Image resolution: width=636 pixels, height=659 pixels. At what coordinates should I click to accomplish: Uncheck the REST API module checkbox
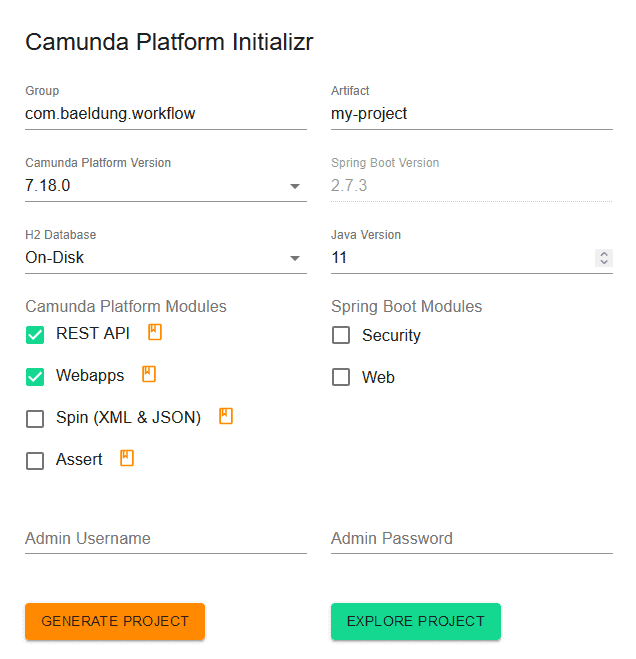pyautogui.click(x=35, y=335)
